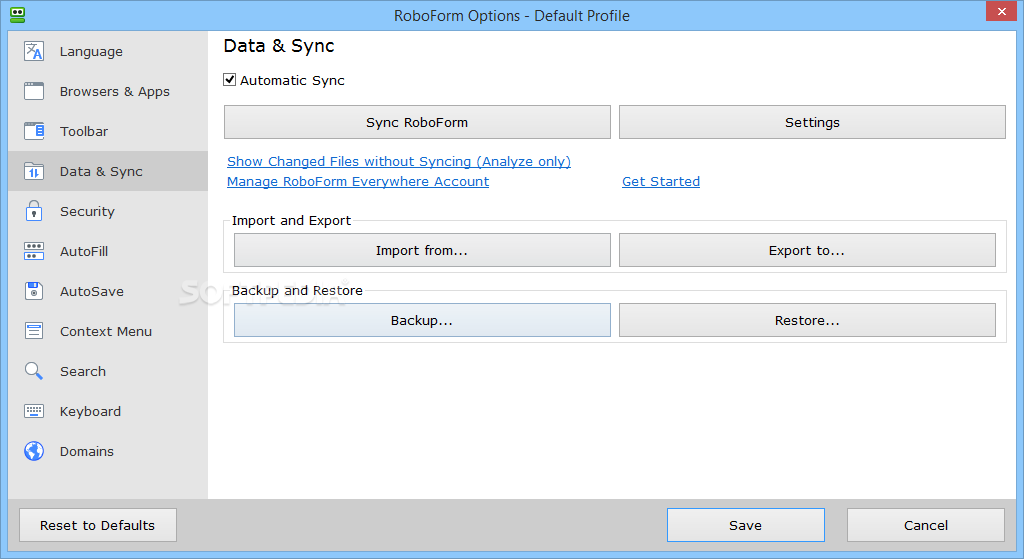Viewport: 1024px width, 559px height.
Task: Open the sync Settings button
Action: [x=812, y=122]
